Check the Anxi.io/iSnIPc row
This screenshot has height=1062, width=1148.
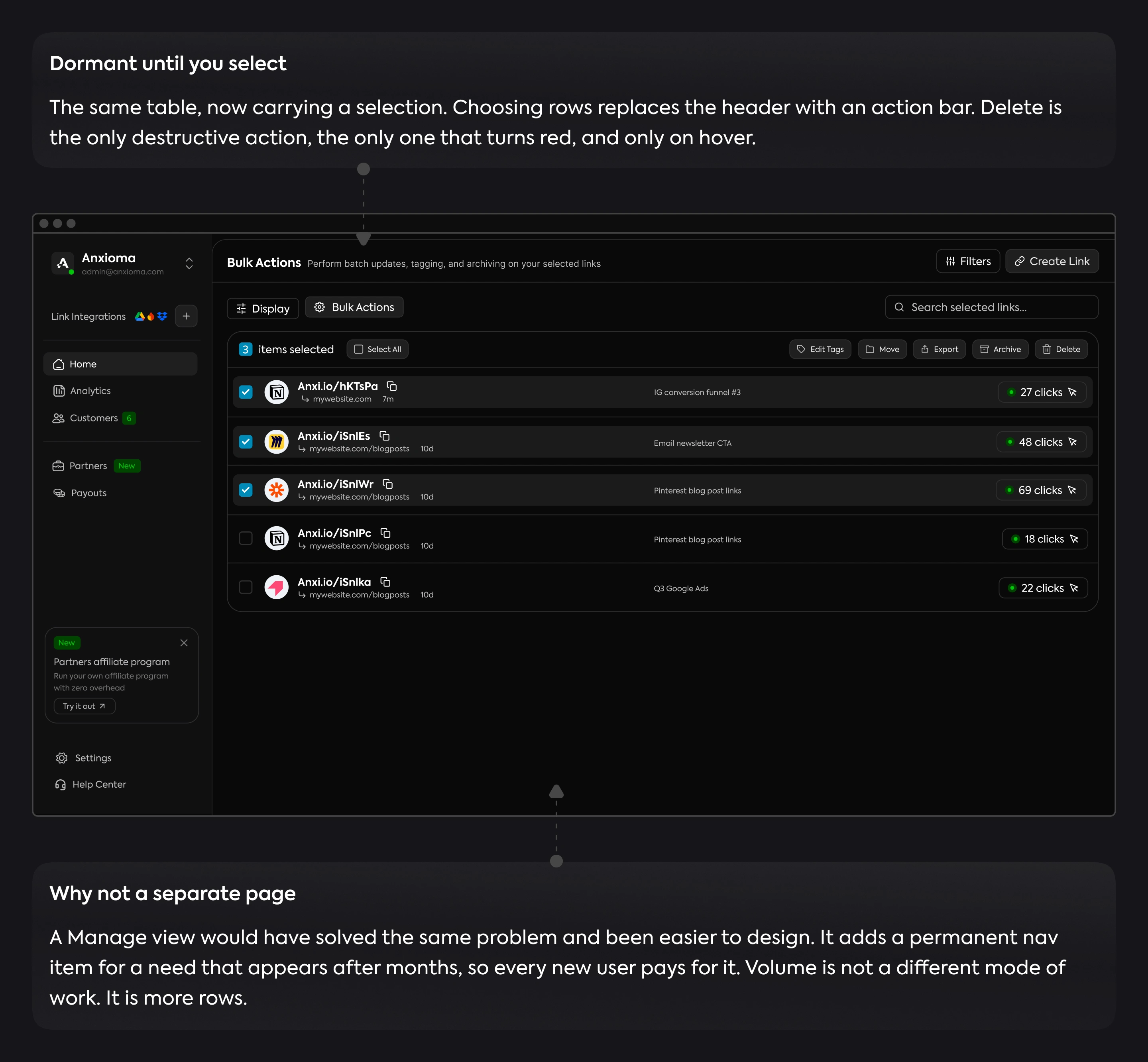click(246, 538)
